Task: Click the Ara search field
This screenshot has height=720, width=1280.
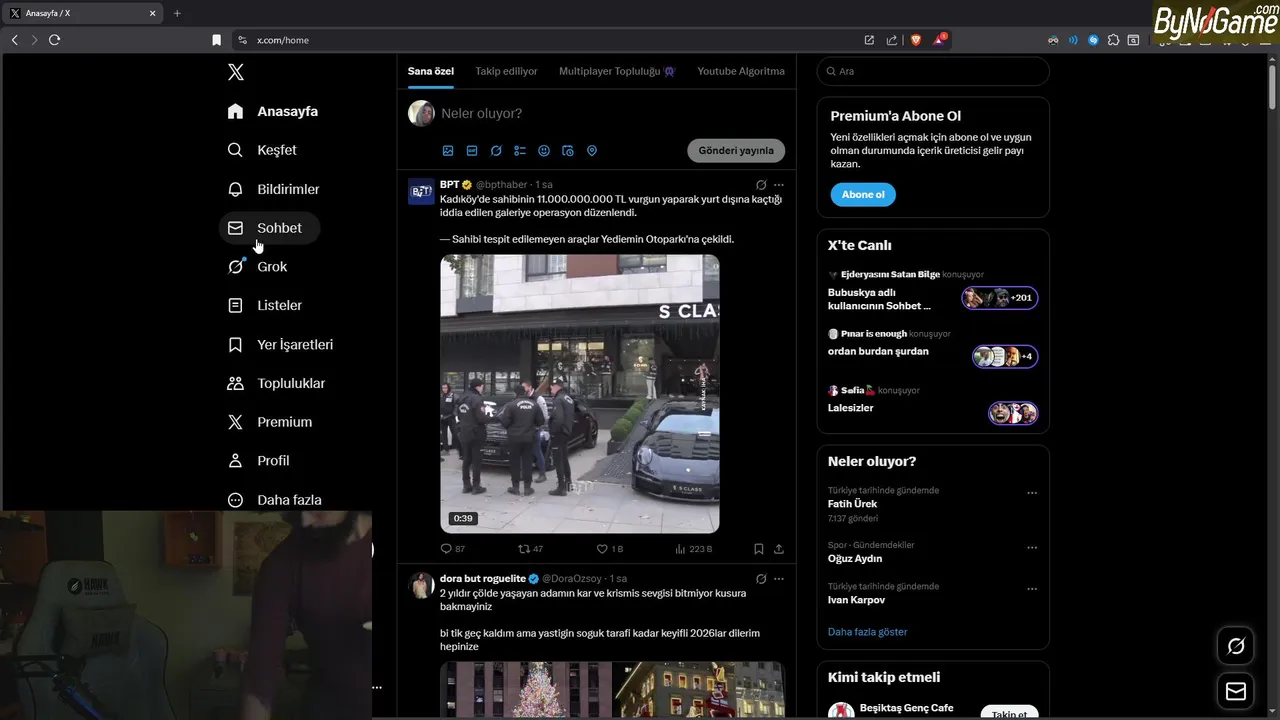Action: coord(933,71)
